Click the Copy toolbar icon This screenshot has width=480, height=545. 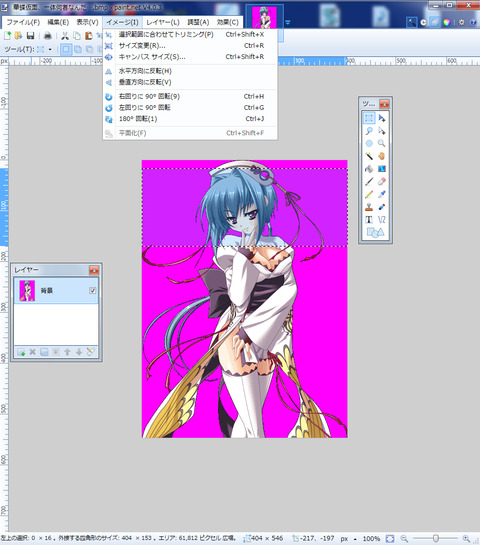pyautogui.click(x=77, y=35)
